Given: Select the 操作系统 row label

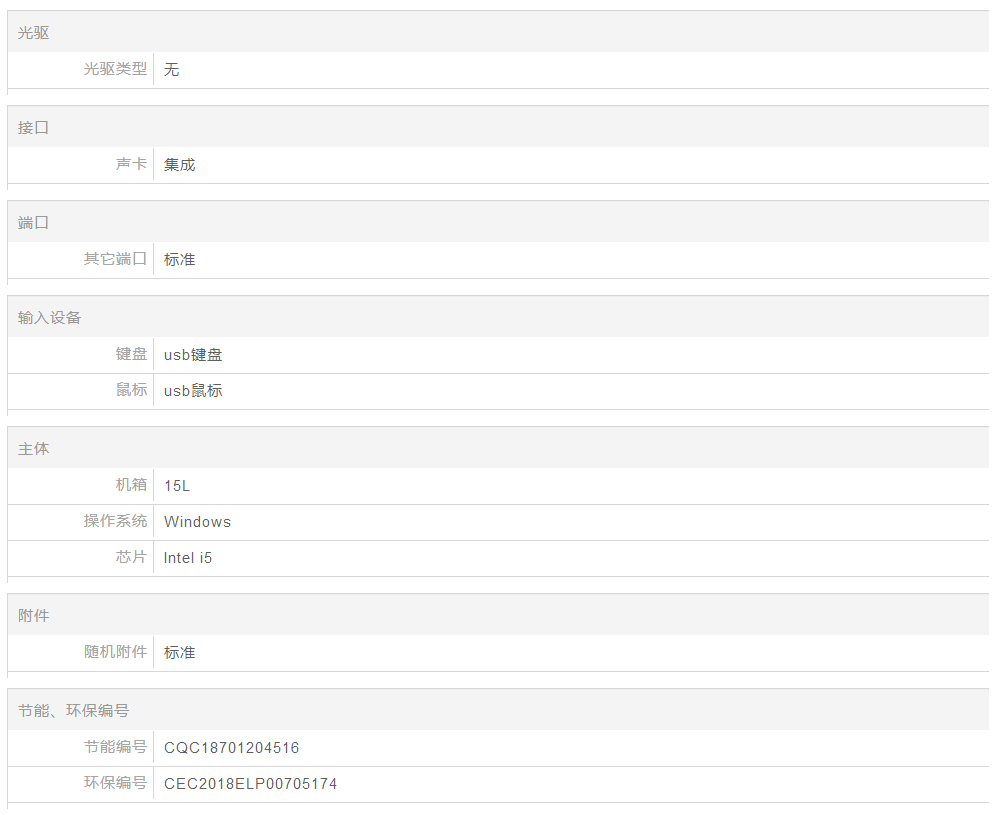Looking at the screenshot, I should click(x=115, y=521).
